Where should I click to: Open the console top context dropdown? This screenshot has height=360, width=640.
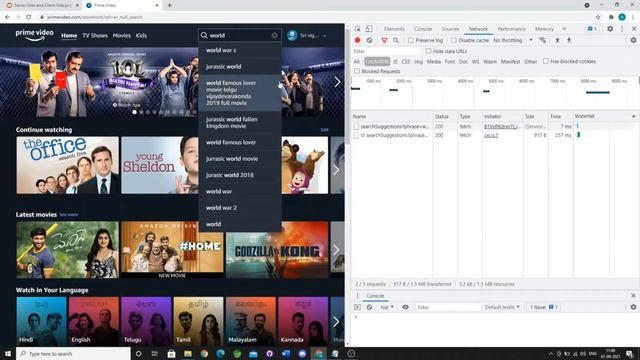[387, 307]
